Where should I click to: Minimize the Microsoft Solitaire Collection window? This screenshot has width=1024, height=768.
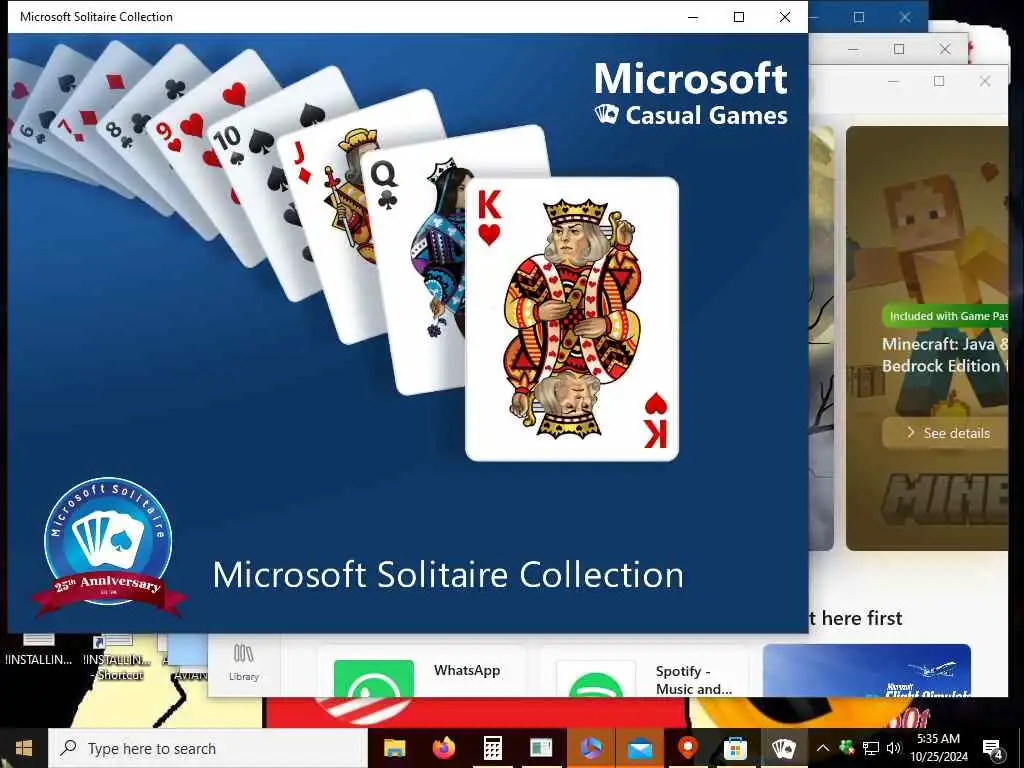[x=693, y=17]
